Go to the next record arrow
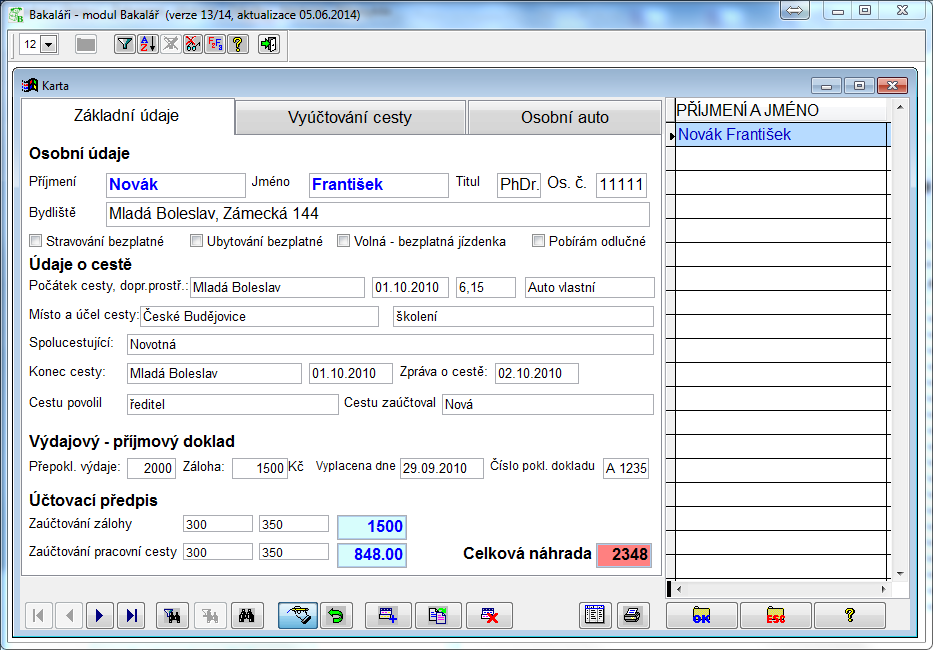The width and height of the screenshot is (933, 650). point(98,615)
